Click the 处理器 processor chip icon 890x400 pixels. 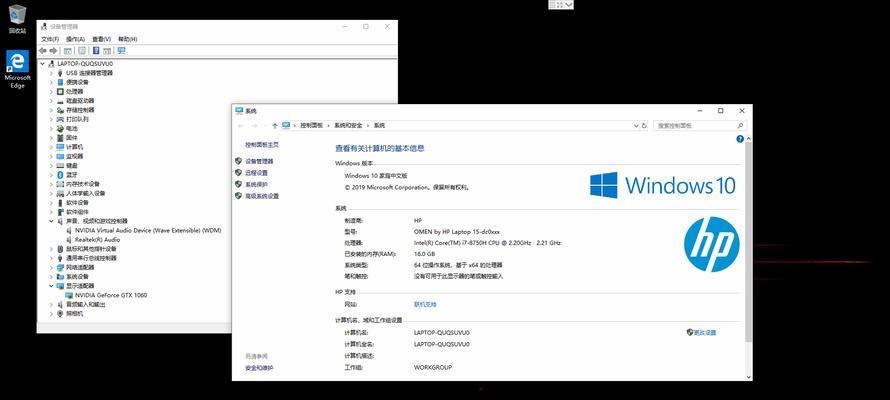60,91
